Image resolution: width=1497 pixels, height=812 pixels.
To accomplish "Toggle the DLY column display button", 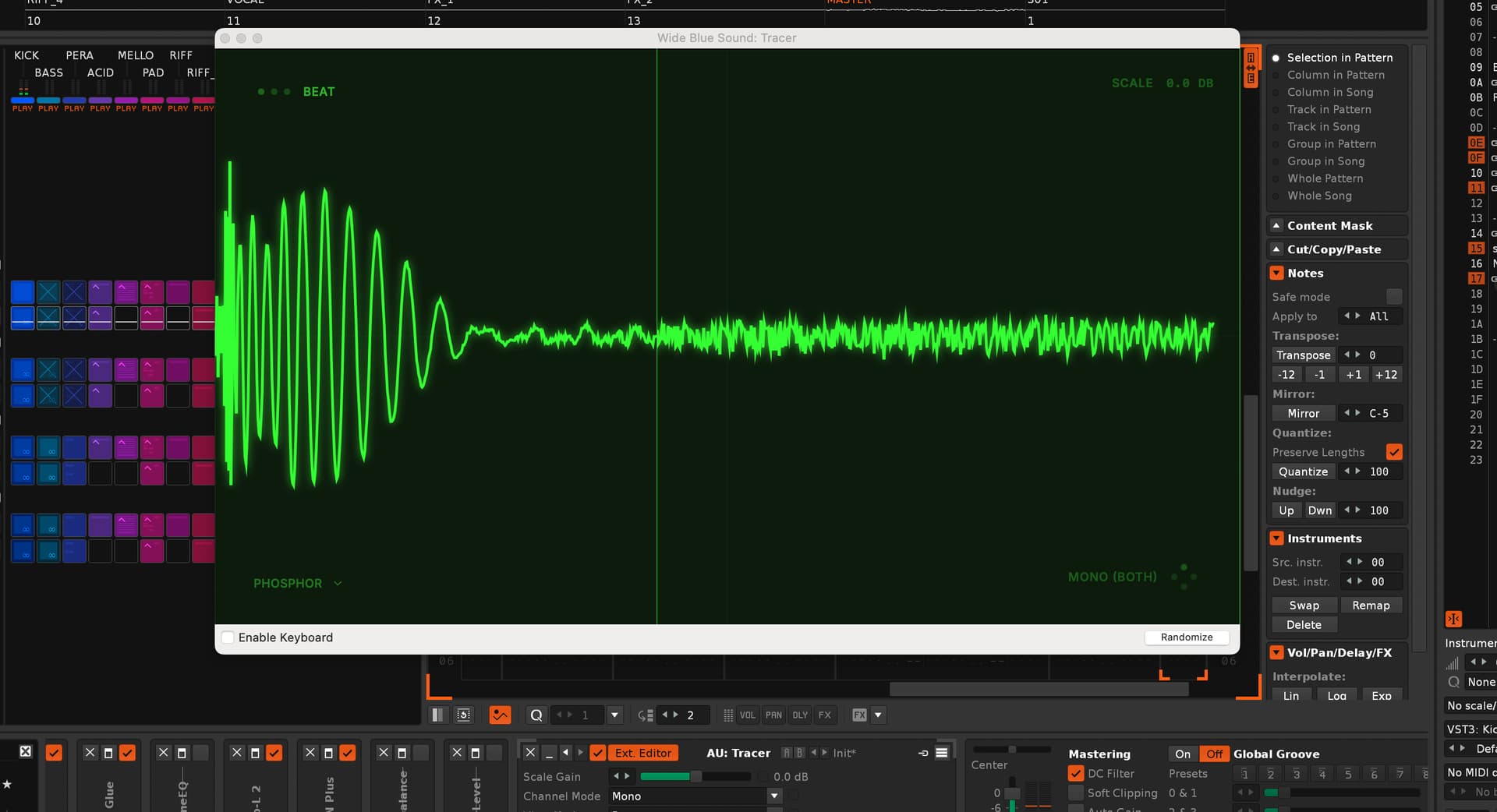I will (x=800, y=715).
